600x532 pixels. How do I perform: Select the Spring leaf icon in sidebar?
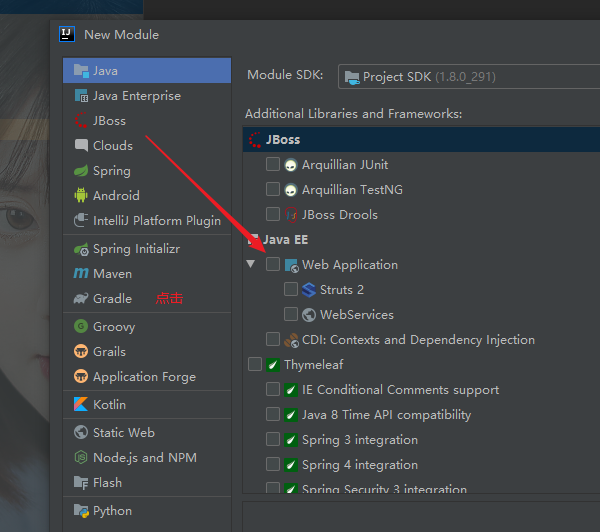tap(81, 171)
